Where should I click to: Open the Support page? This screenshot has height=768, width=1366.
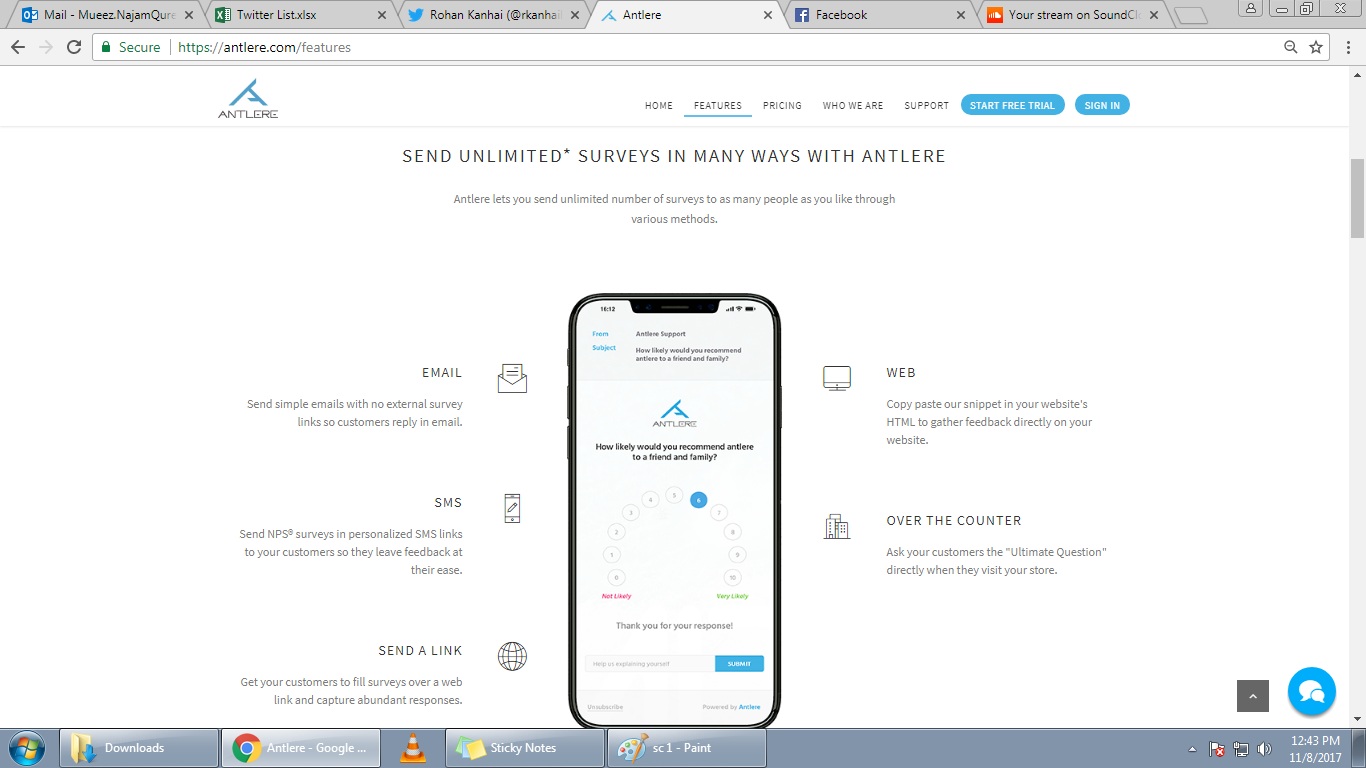click(x=927, y=106)
